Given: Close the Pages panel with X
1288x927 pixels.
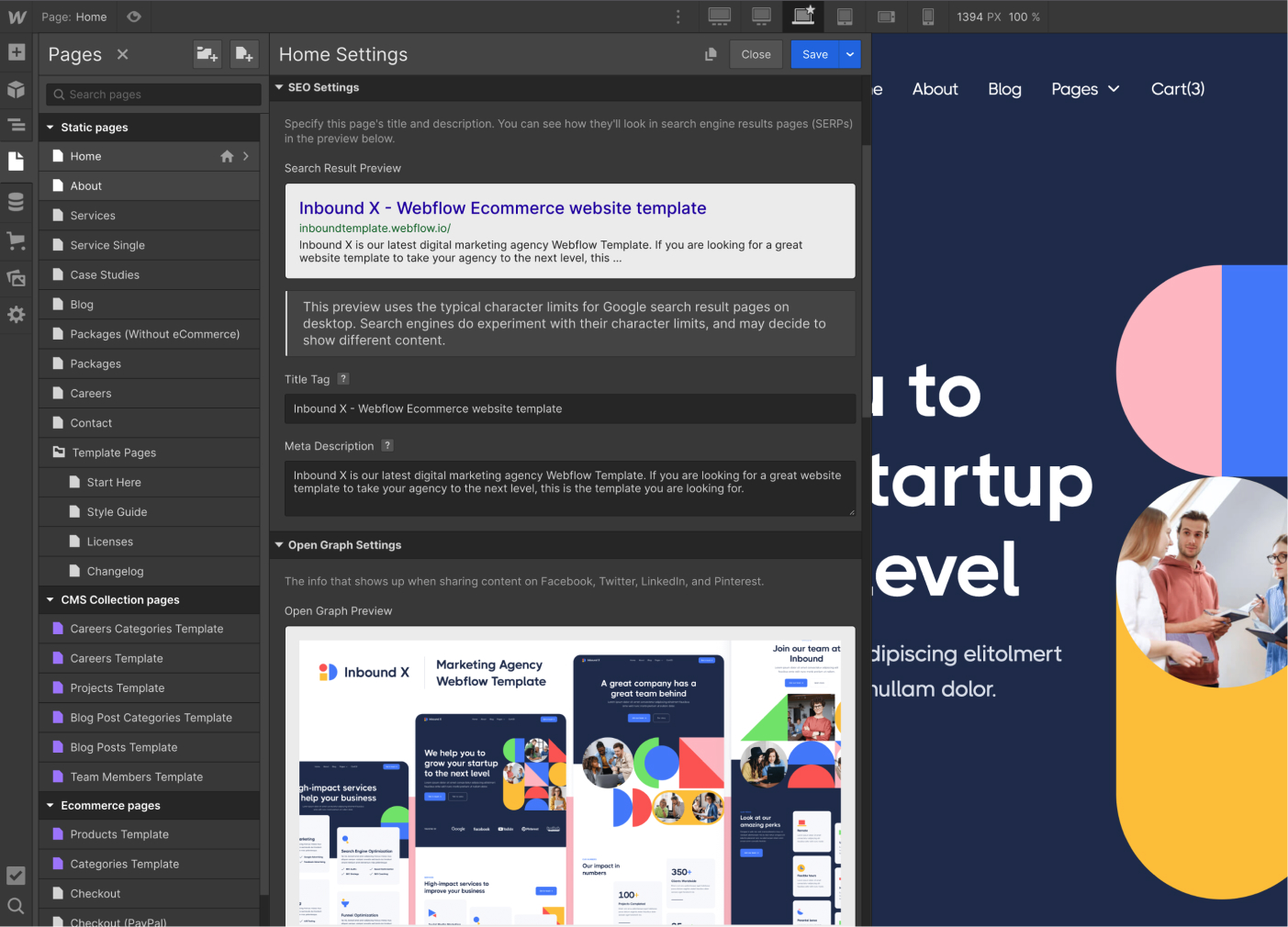Looking at the screenshot, I should [x=122, y=54].
